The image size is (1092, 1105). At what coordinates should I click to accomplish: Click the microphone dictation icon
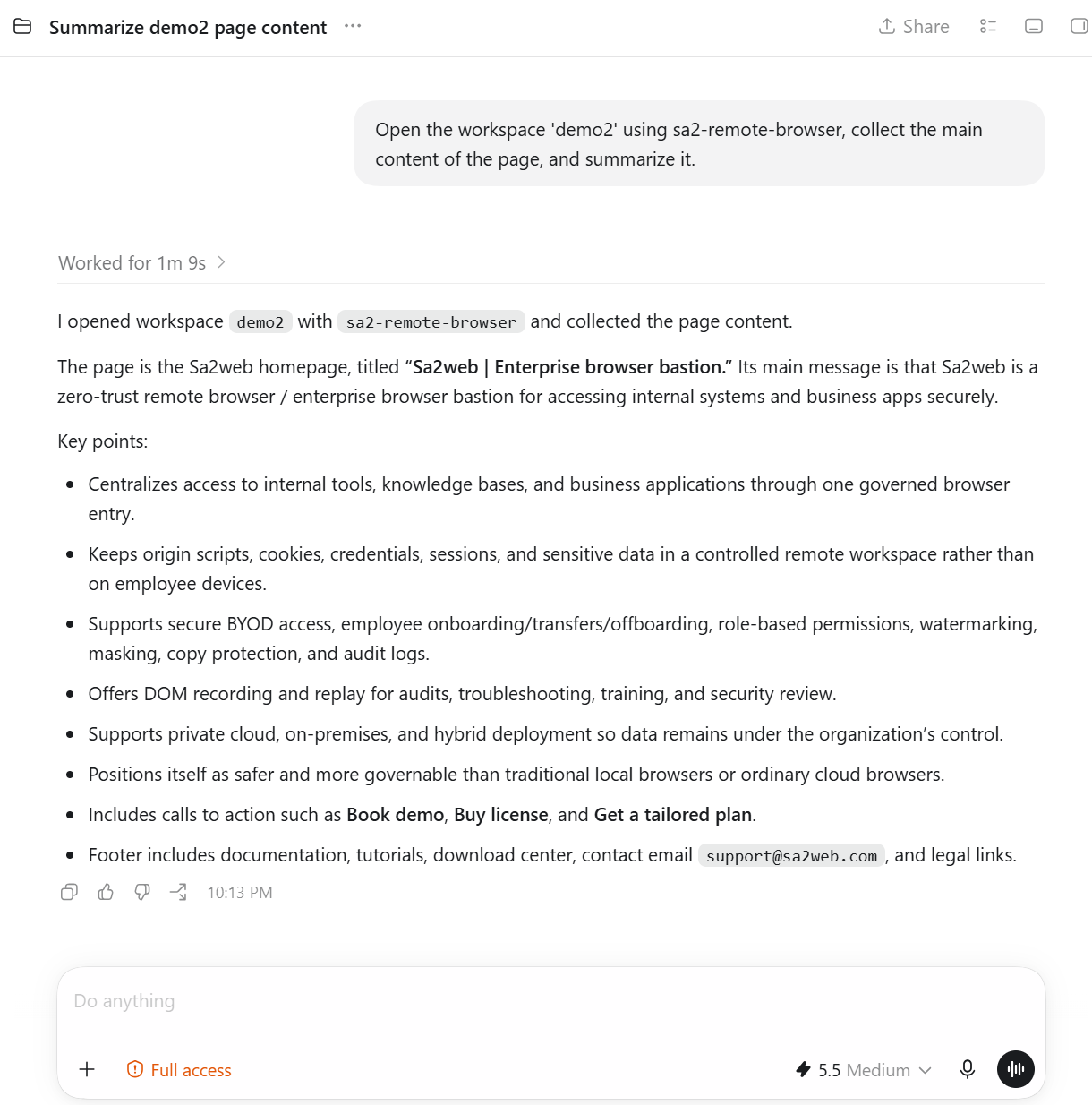pyautogui.click(x=968, y=1069)
